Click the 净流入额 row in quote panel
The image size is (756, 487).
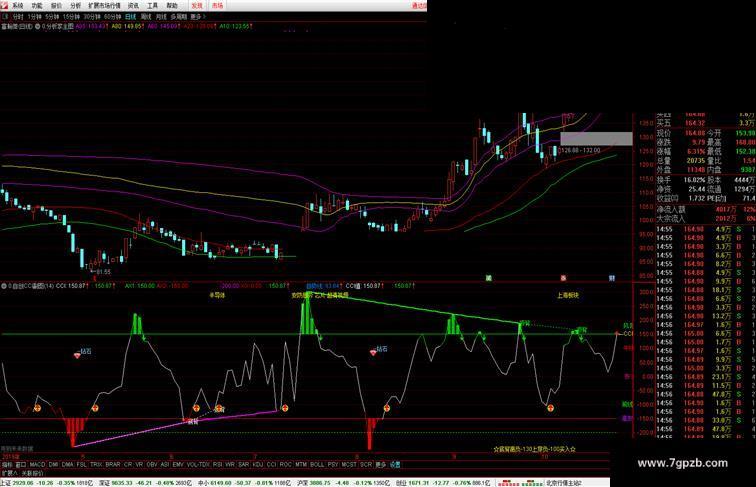pos(706,210)
